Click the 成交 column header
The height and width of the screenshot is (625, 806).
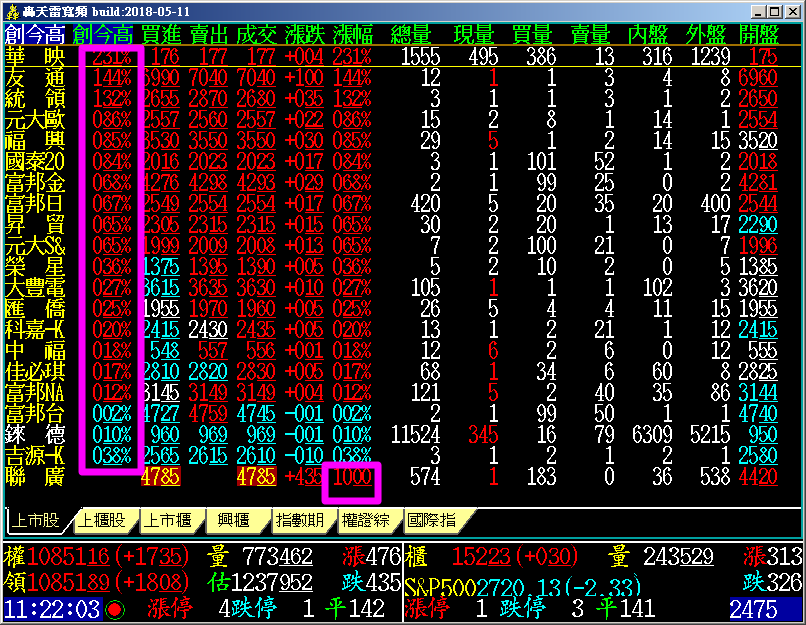[x=257, y=34]
